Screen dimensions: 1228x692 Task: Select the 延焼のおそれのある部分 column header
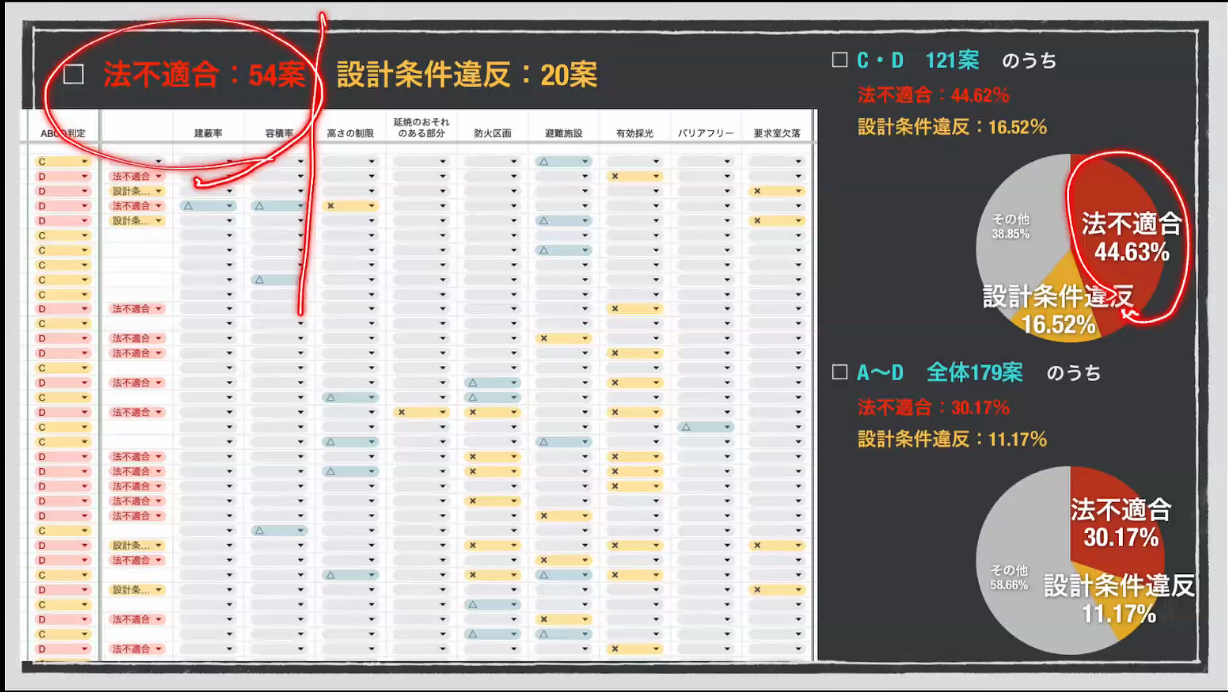(421, 127)
